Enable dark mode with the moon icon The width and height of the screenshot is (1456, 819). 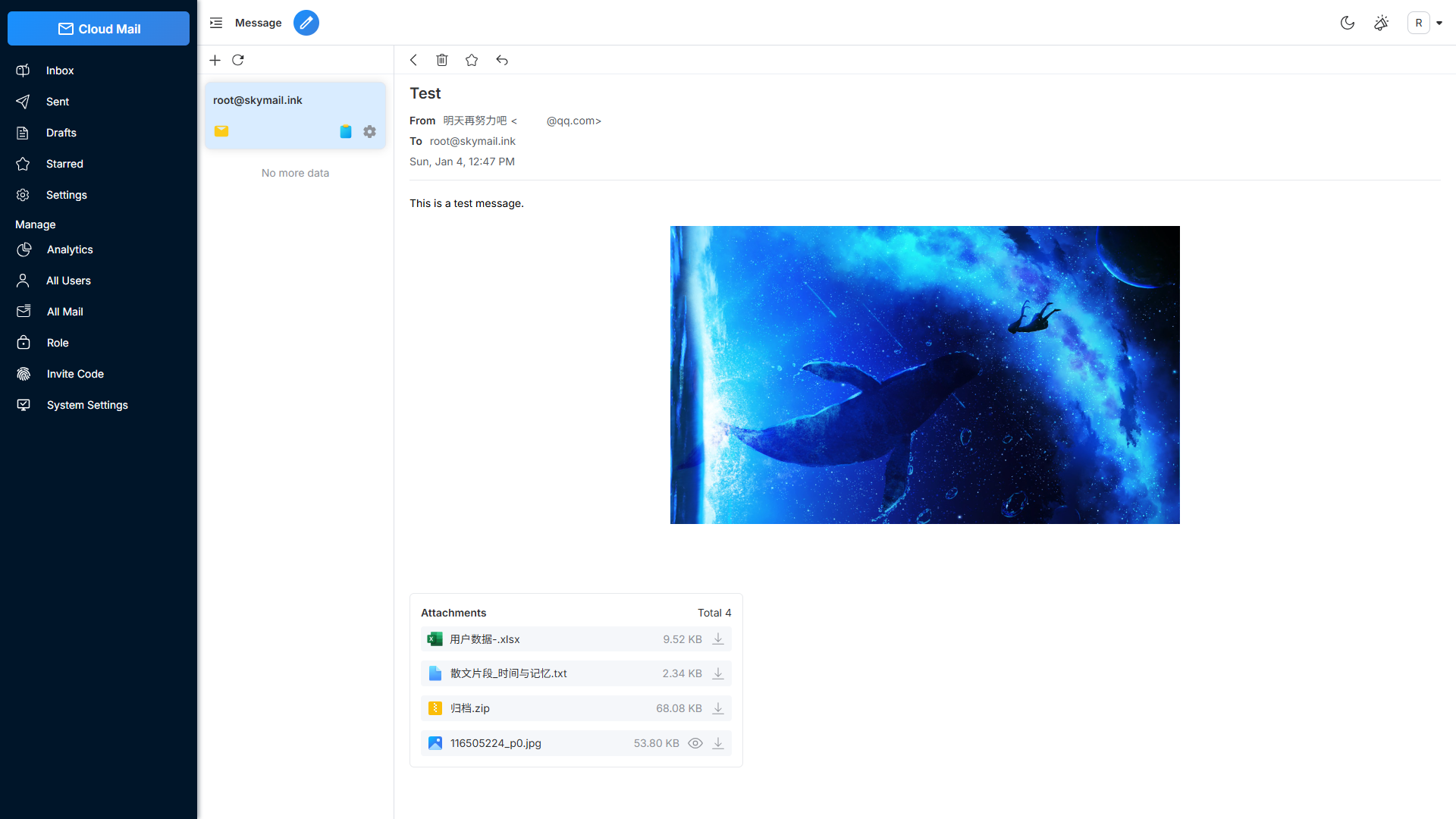pyautogui.click(x=1348, y=23)
